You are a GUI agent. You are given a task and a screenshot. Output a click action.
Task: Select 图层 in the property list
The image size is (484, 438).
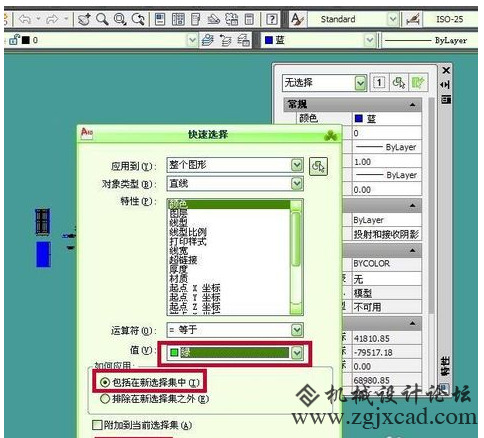179,213
